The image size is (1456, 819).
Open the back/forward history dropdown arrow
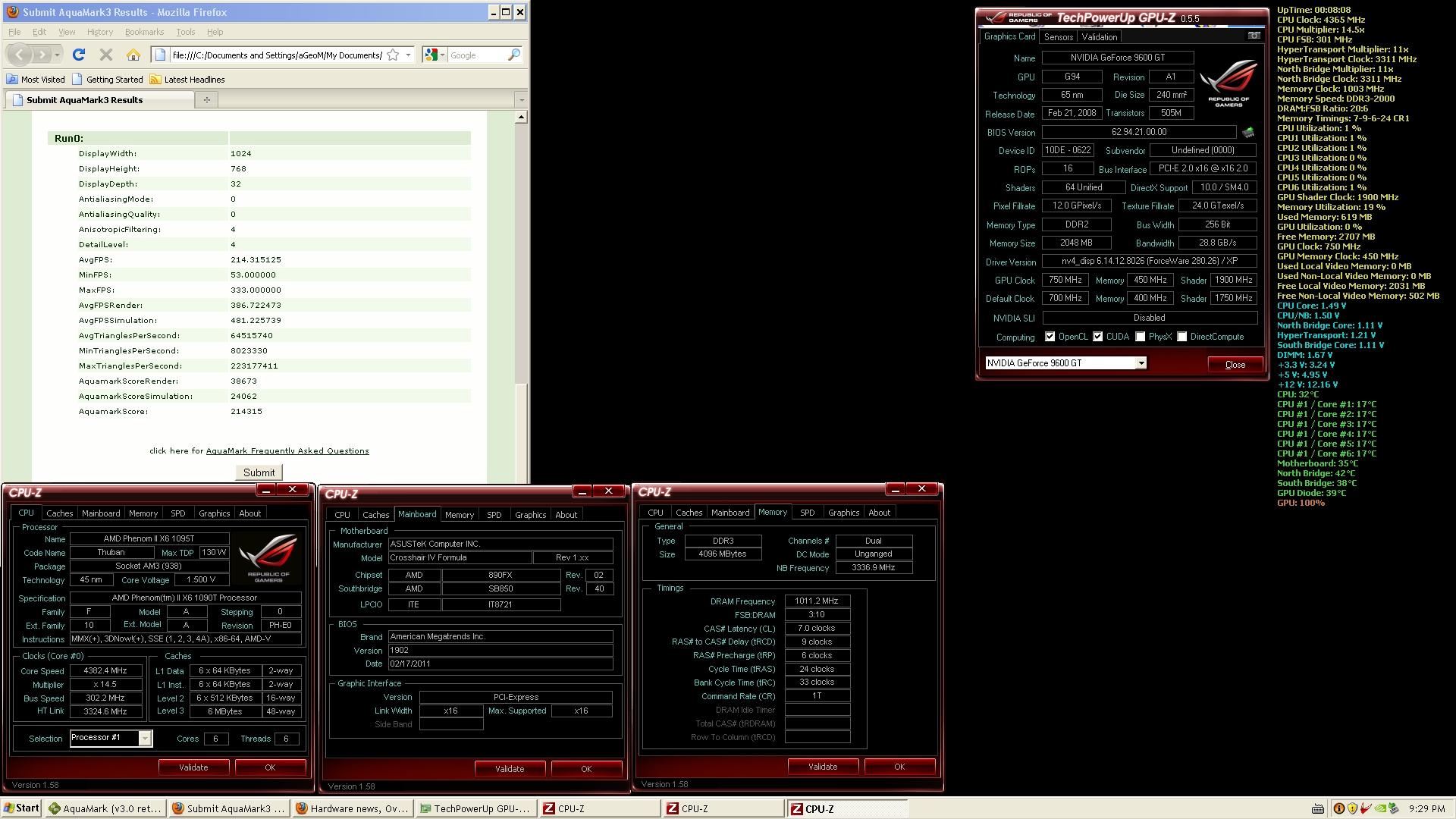click(58, 55)
